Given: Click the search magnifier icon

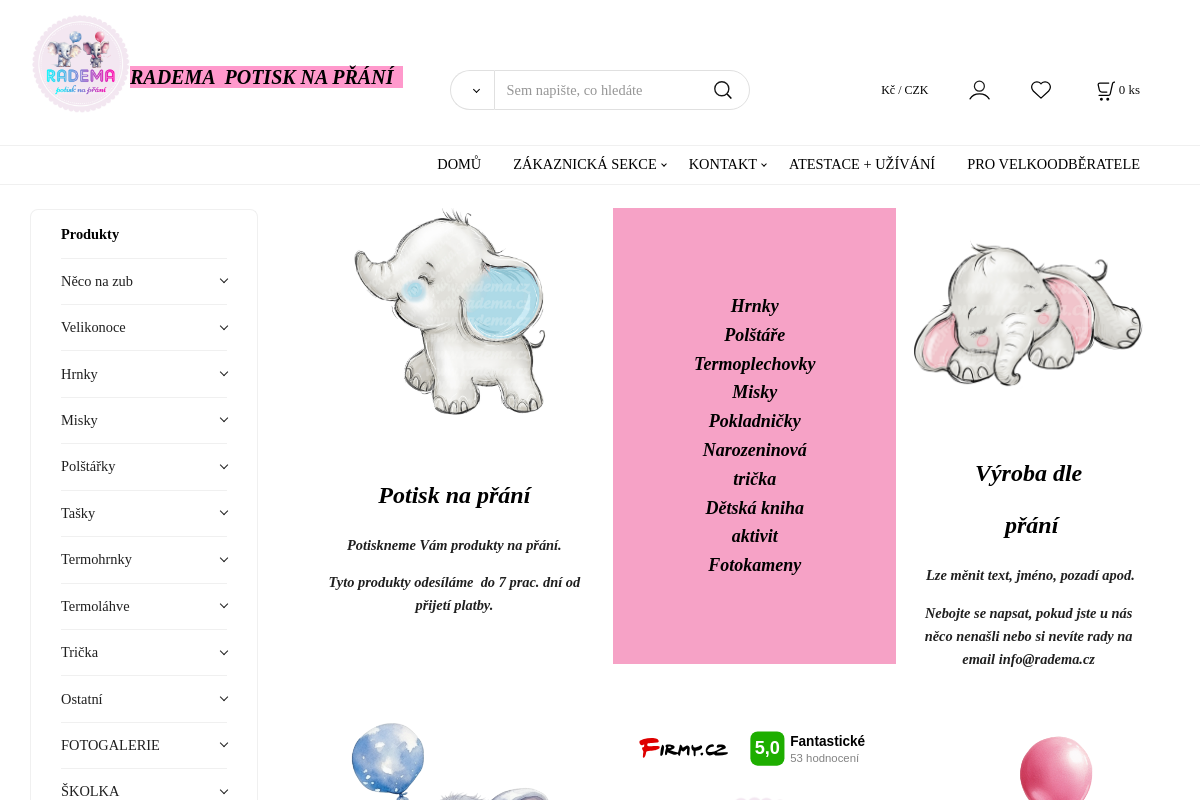Looking at the screenshot, I should (722, 90).
